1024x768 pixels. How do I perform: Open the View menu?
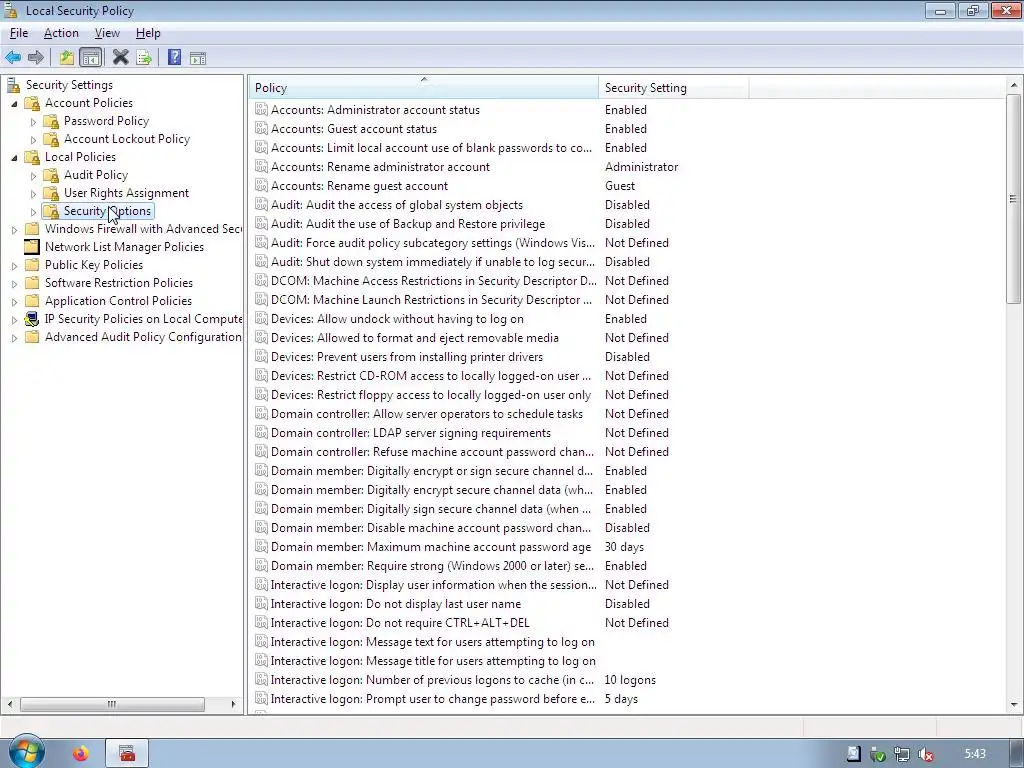(107, 33)
